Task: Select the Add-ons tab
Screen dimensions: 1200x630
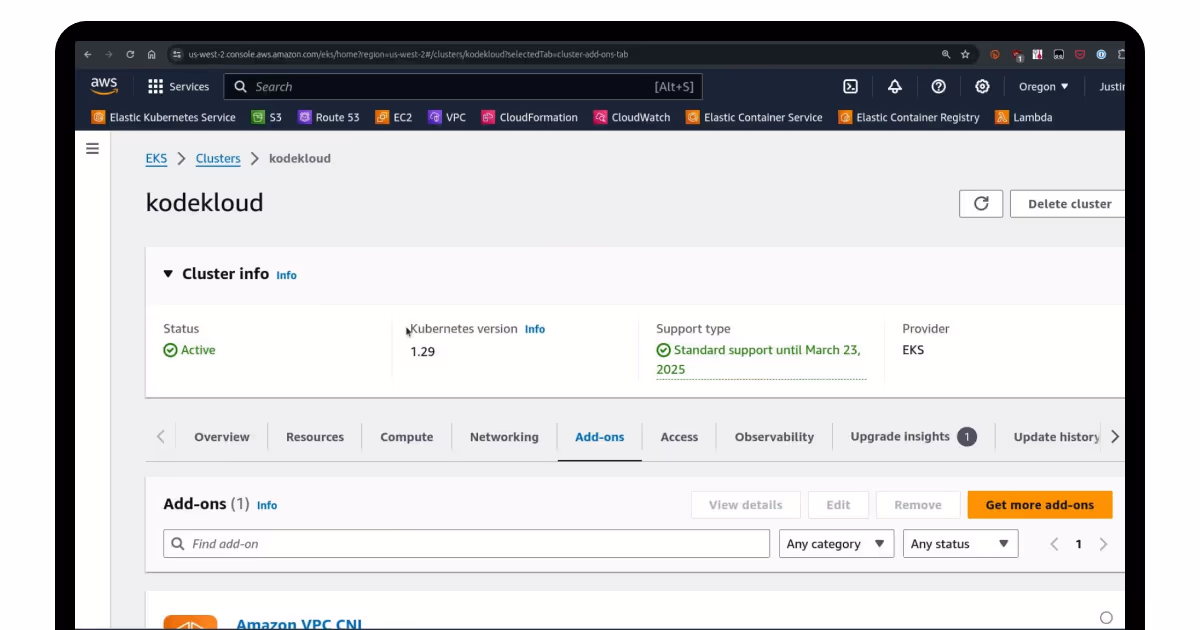Action: (x=600, y=437)
